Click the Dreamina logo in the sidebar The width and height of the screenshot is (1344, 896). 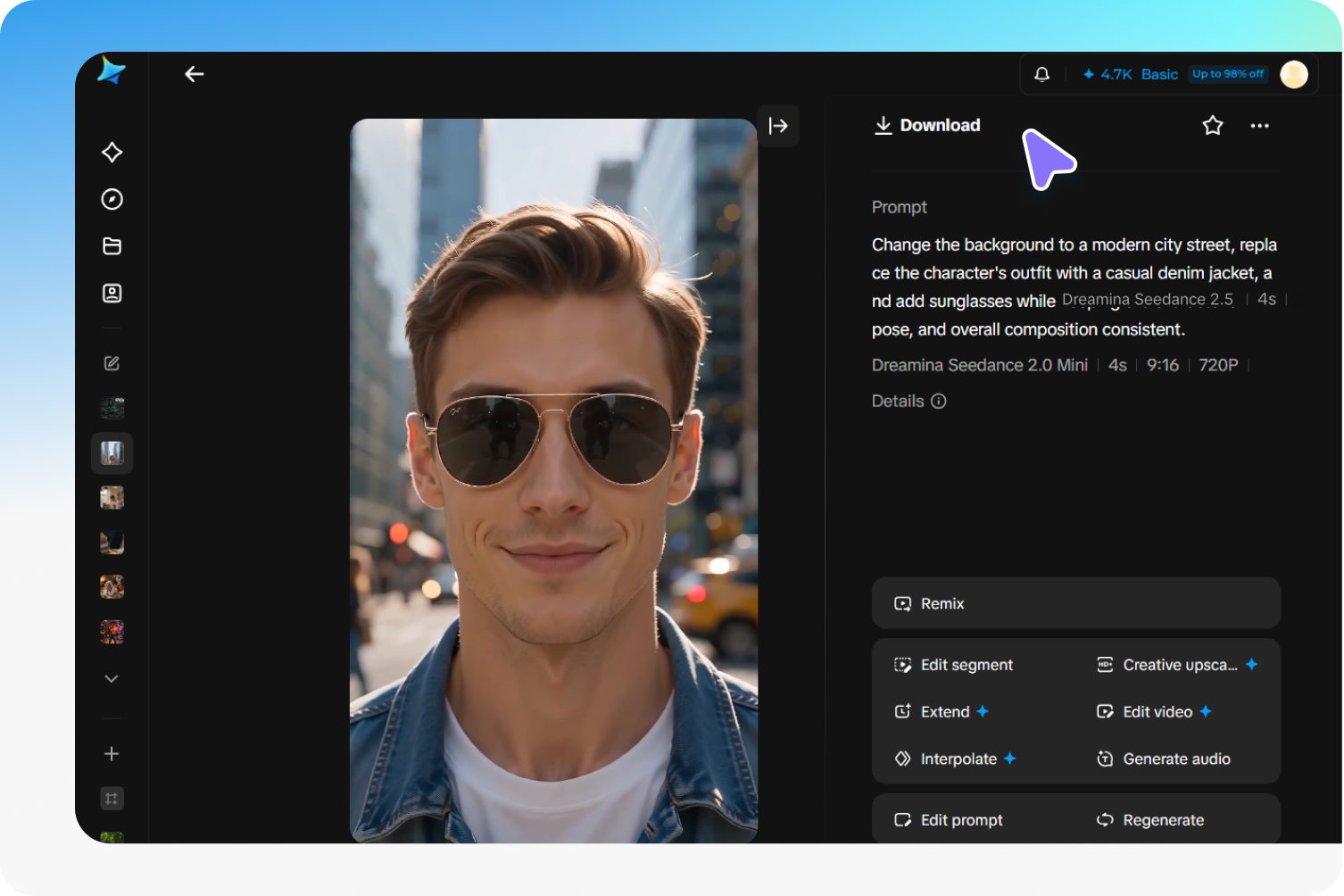[112, 71]
